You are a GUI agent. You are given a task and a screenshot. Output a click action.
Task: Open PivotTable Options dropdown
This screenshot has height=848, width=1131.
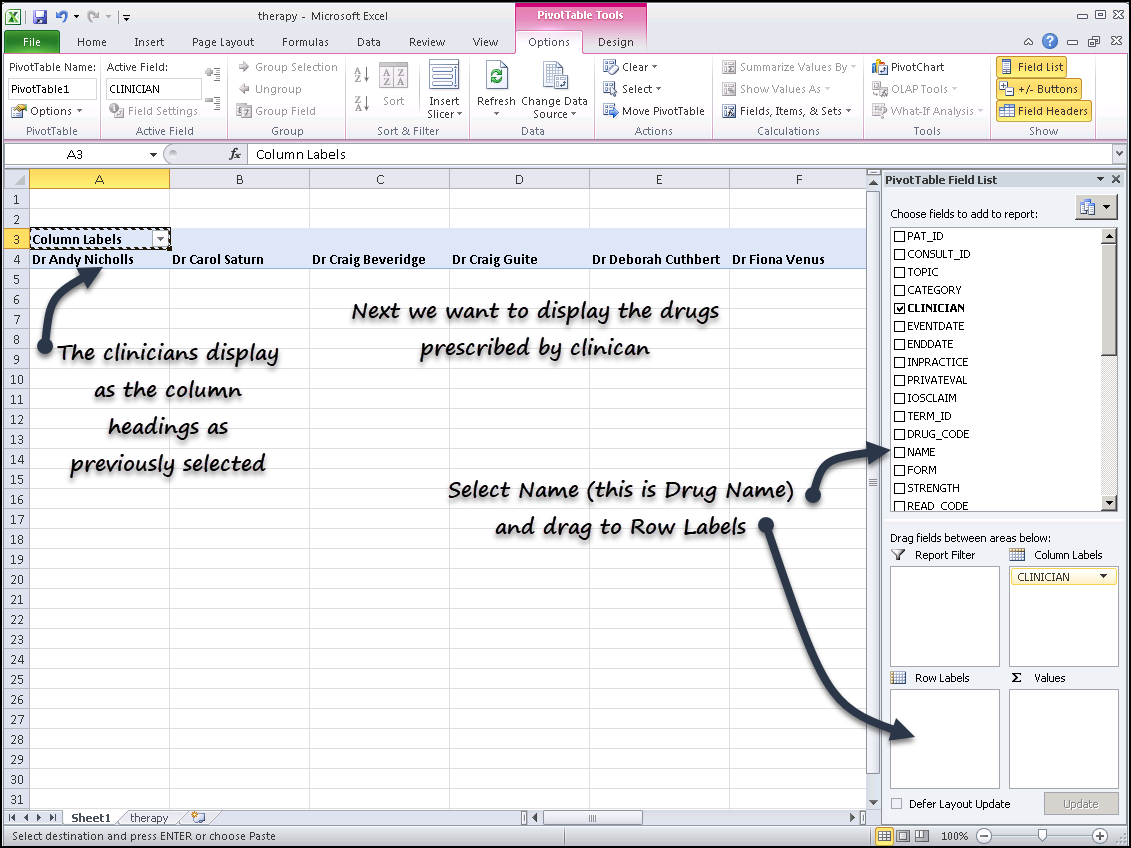click(x=48, y=110)
